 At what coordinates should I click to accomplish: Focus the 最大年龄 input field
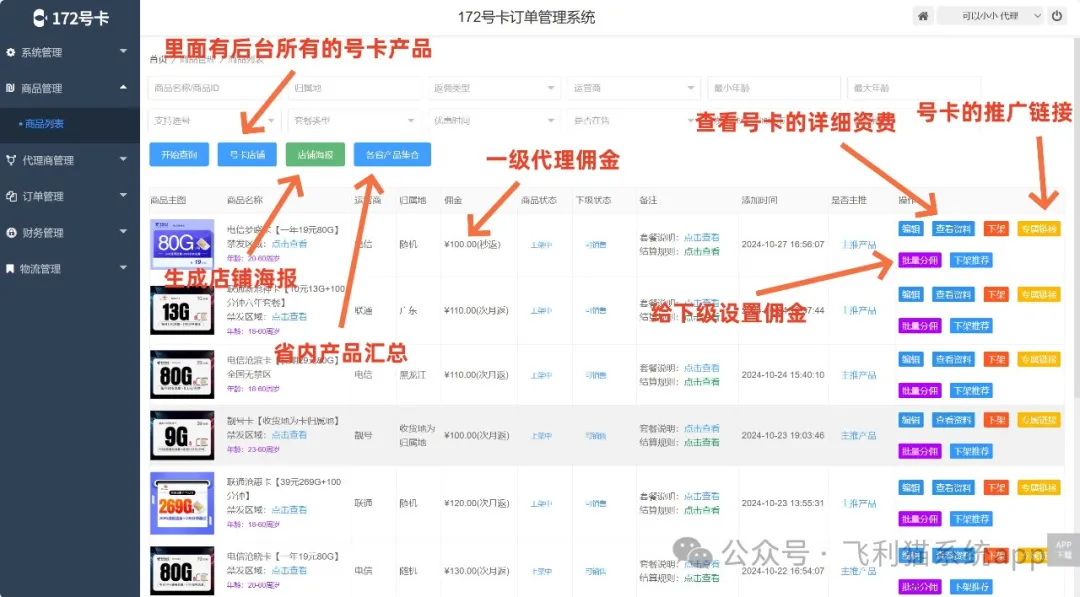tap(913, 88)
